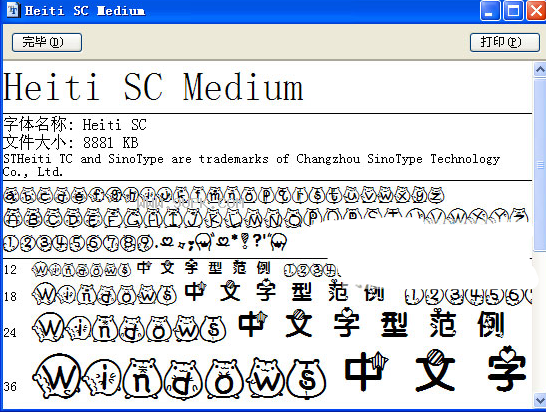546x412 pixels.
Task: Click the size label '12'
Action: pos(10,270)
